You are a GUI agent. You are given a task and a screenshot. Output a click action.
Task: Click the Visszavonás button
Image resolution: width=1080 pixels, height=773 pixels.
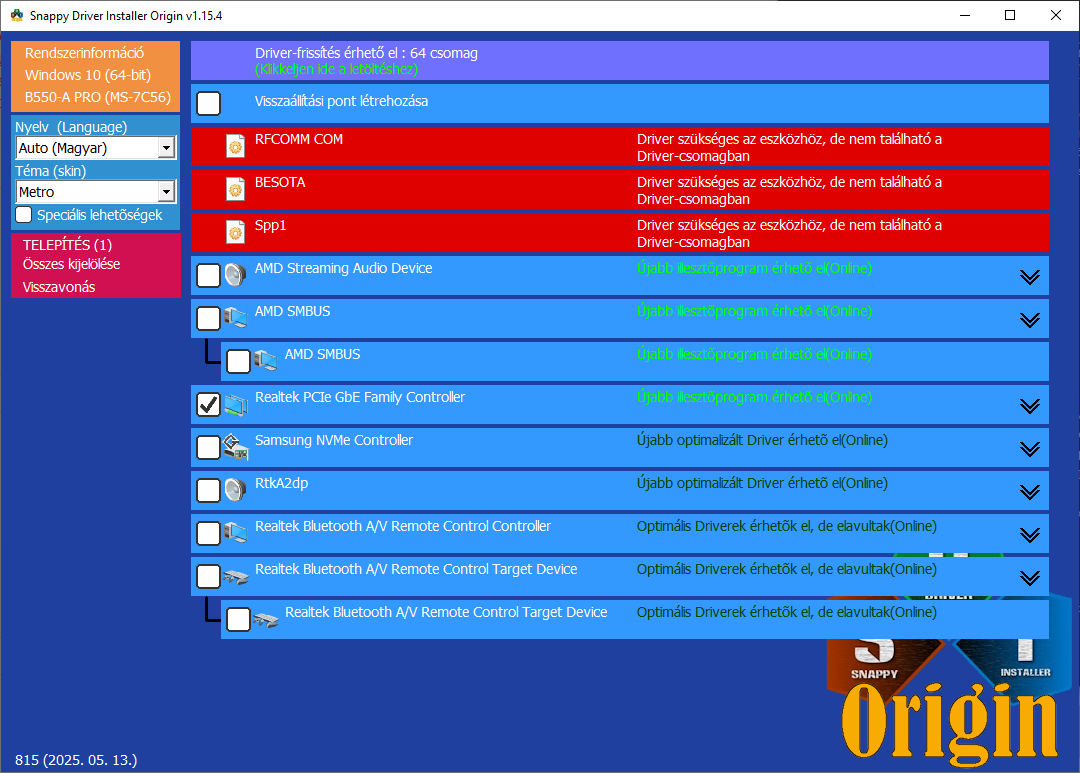click(x=59, y=287)
